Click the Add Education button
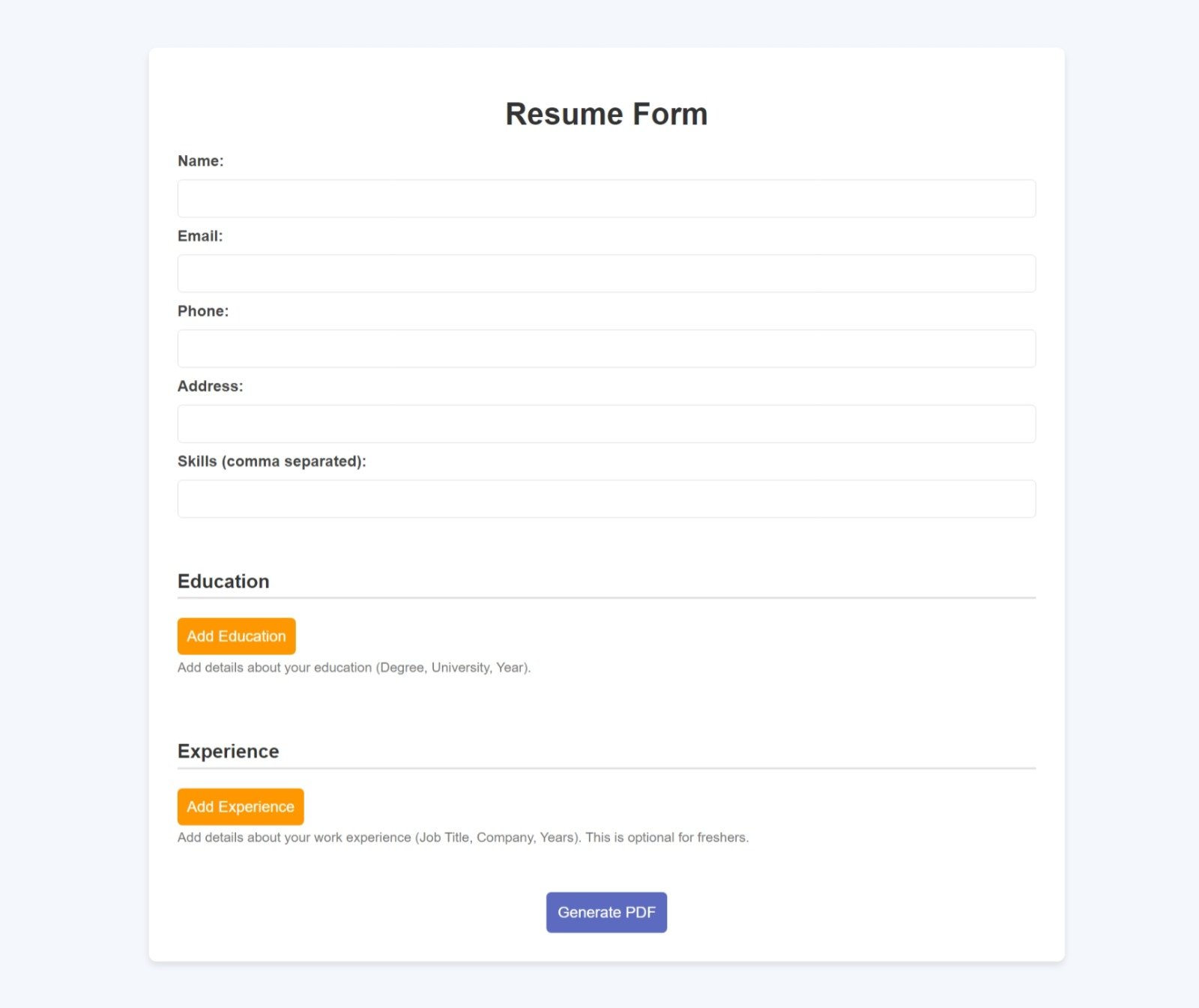This screenshot has height=1008, width=1199. click(x=236, y=636)
